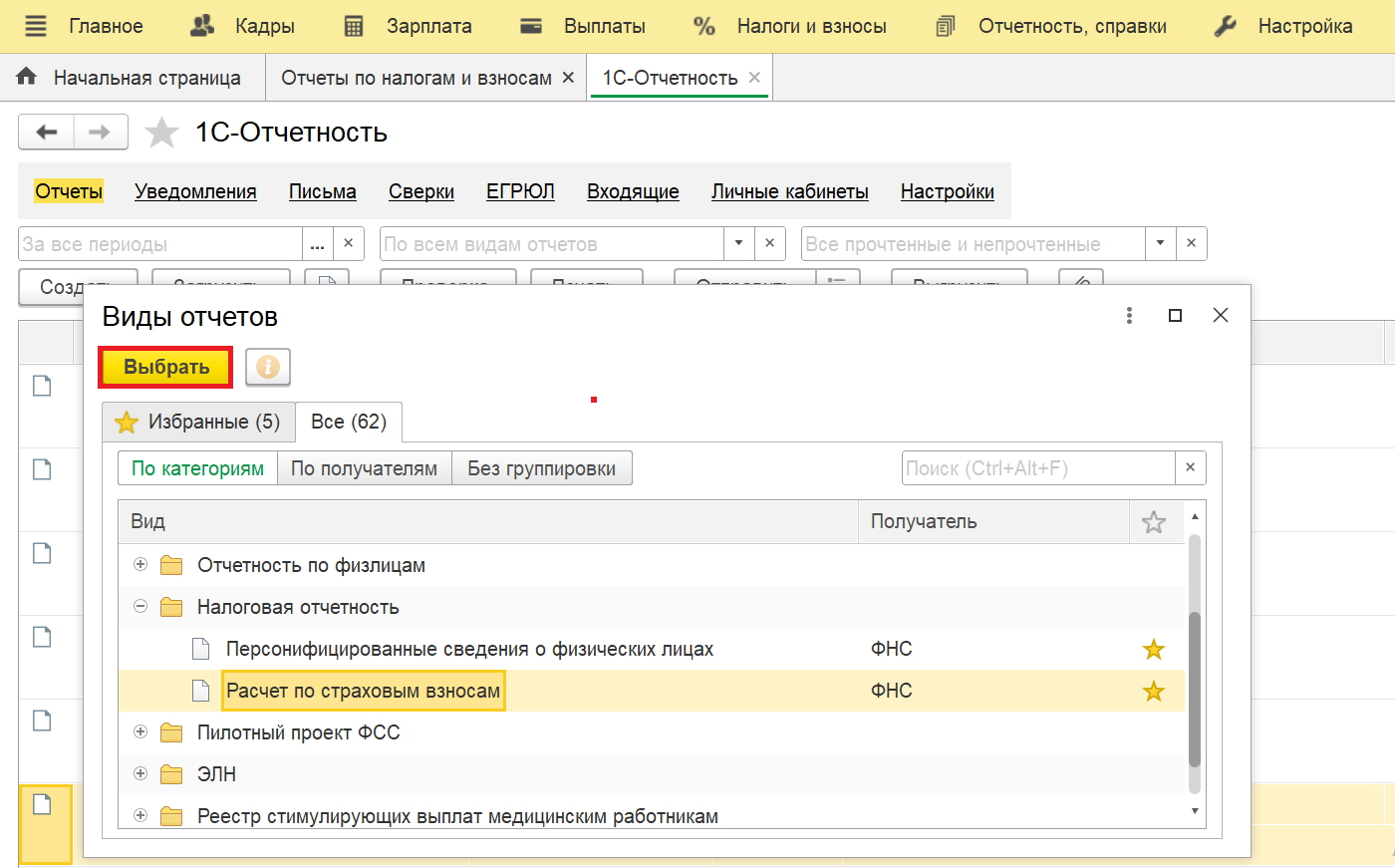This screenshot has height=868, width=1395.
Task: Expand the ЭЛН folder
Action: (x=140, y=774)
